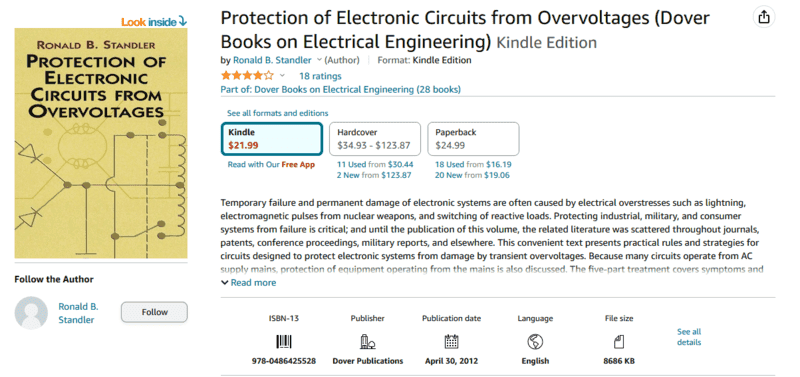Open the 18 ratings link
This screenshot has width=800, height=377.
pos(320,76)
